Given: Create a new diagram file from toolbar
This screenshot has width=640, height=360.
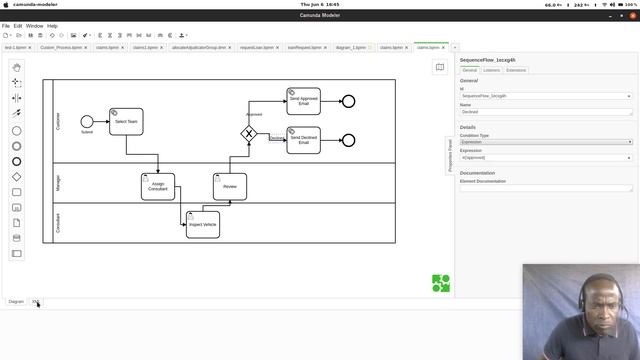Looking at the screenshot, I should point(5,36).
